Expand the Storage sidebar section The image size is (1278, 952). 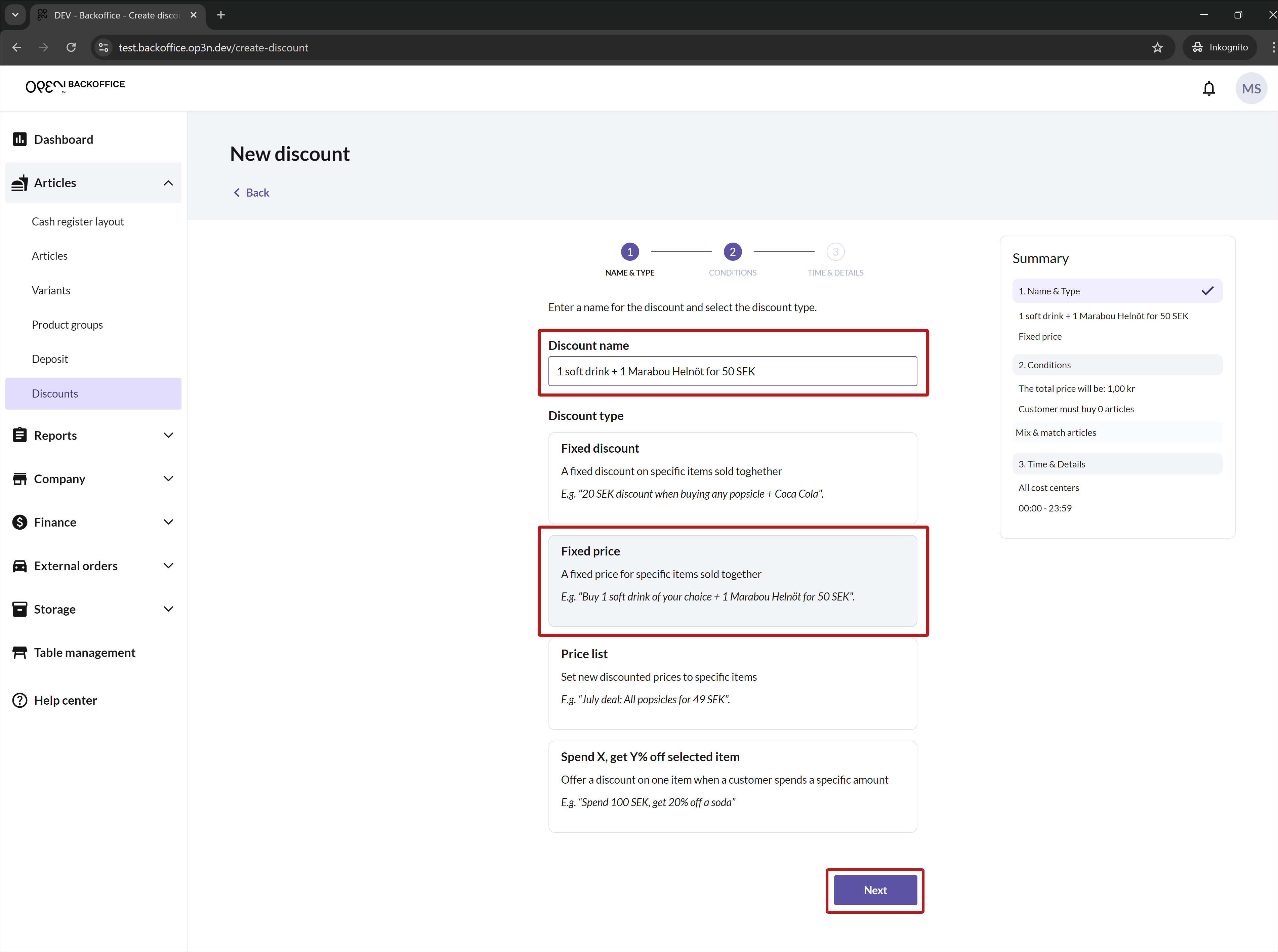(168, 609)
